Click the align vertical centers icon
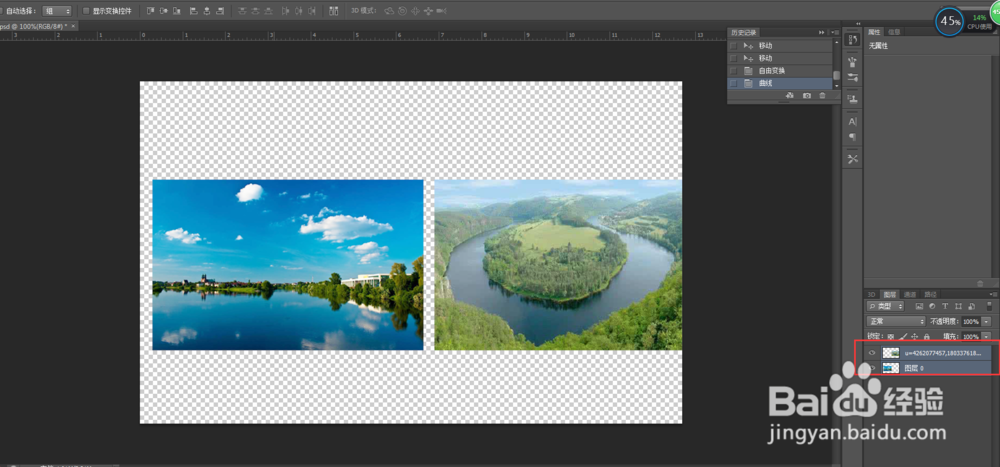This screenshot has height=467, width=1000. [164, 11]
